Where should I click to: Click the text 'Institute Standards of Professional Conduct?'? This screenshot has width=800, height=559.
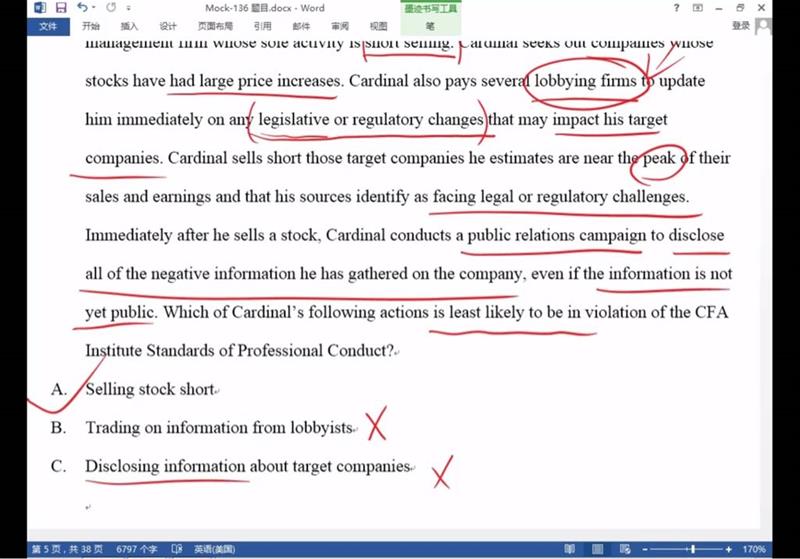(x=239, y=351)
